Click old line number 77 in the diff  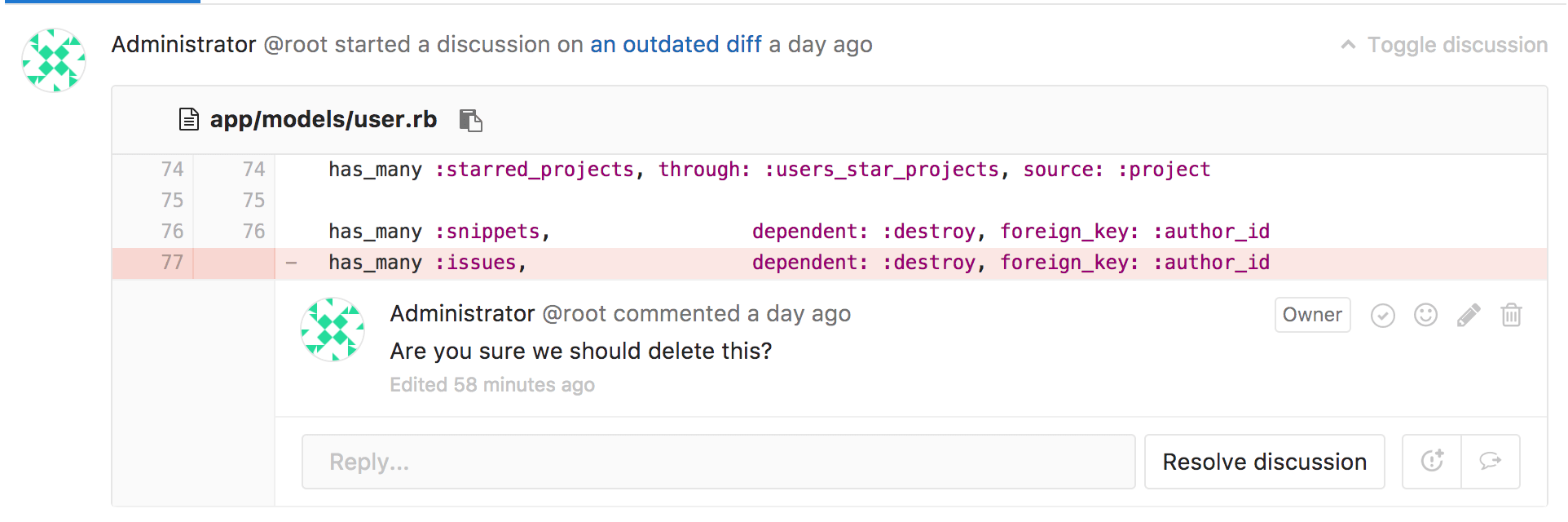tap(172, 263)
